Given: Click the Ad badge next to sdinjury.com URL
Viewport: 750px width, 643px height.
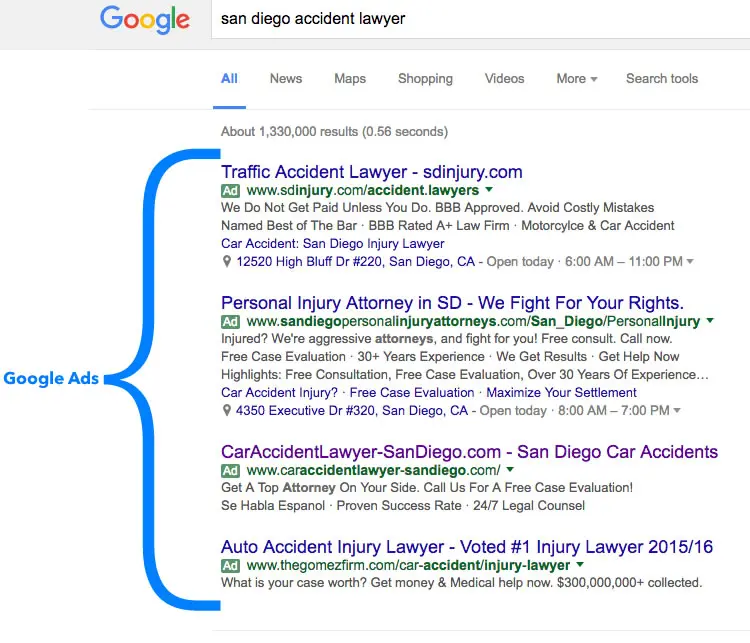Looking at the screenshot, I should tap(231, 190).
